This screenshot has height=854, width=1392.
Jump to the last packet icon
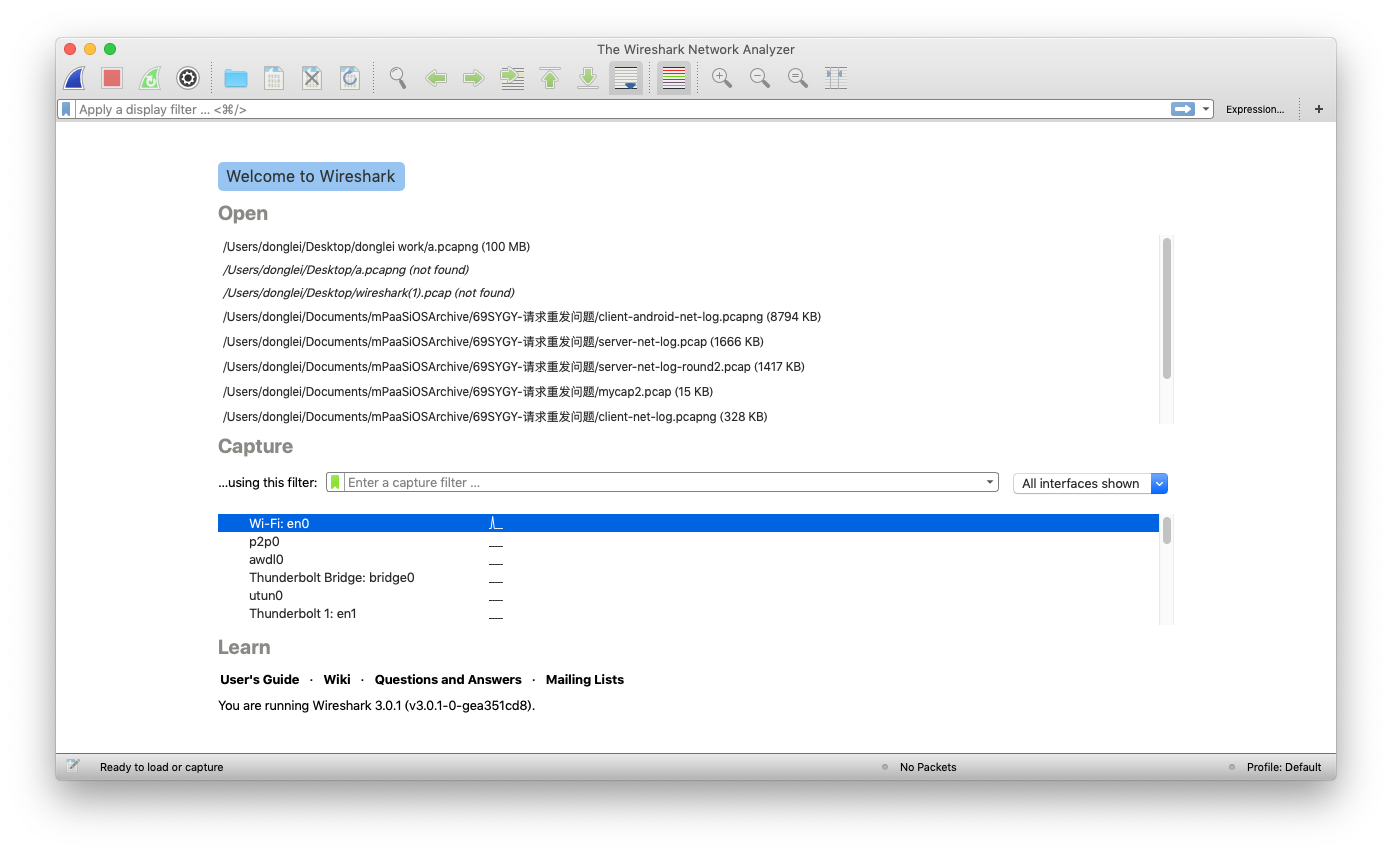click(x=588, y=78)
